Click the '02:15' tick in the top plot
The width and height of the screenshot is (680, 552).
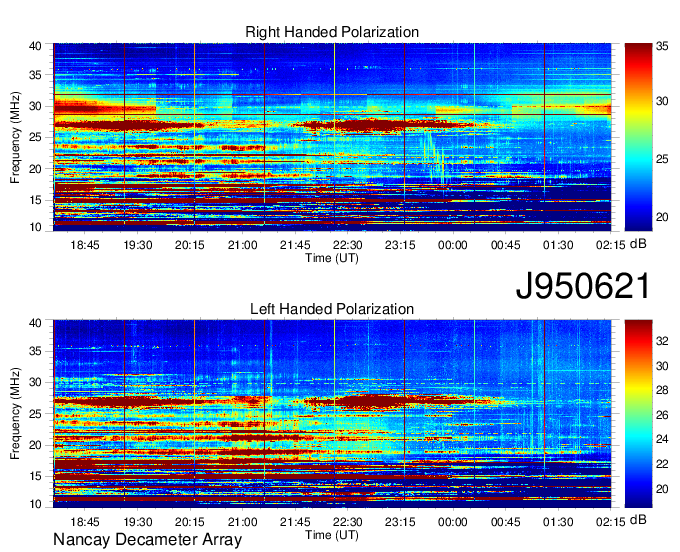[611, 245]
